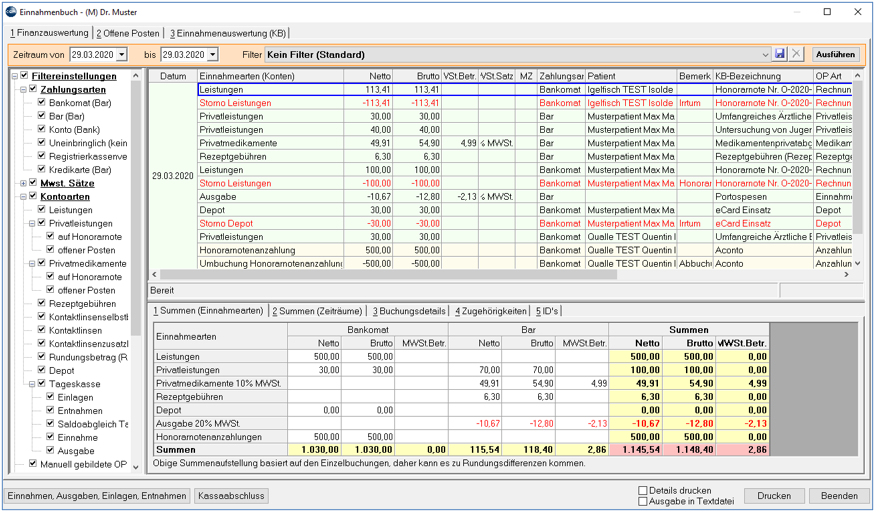The width and height of the screenshot is (875, 512).
Task: Collapse the Tageskasse tree node
Action: [32, 384]
